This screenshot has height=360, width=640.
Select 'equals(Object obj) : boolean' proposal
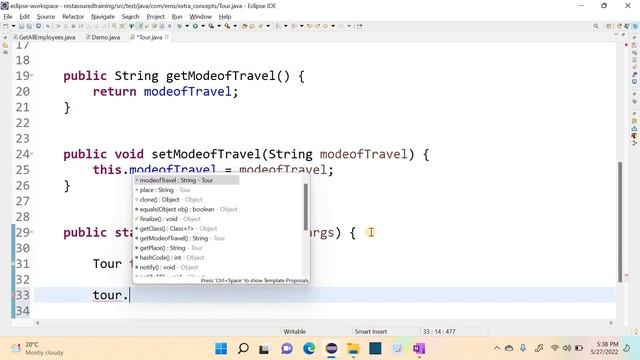pos(186,209)
